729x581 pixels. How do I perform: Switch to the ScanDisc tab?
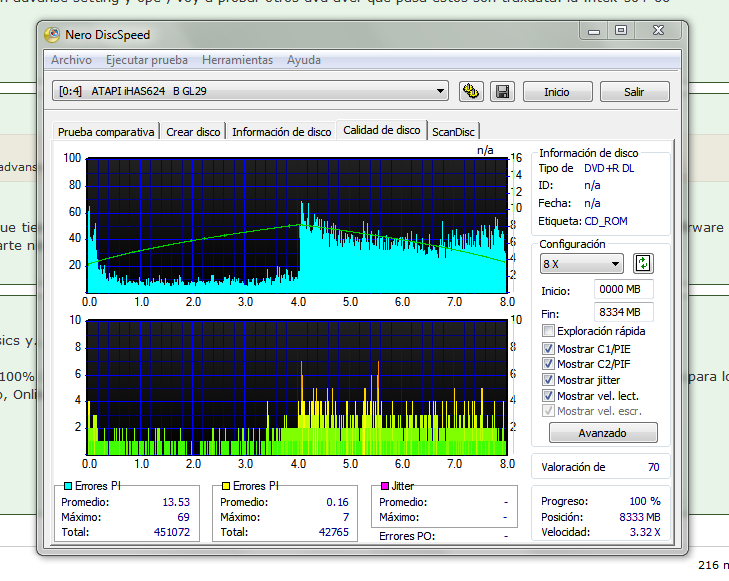pyautogui.click(x=454, y=132)
